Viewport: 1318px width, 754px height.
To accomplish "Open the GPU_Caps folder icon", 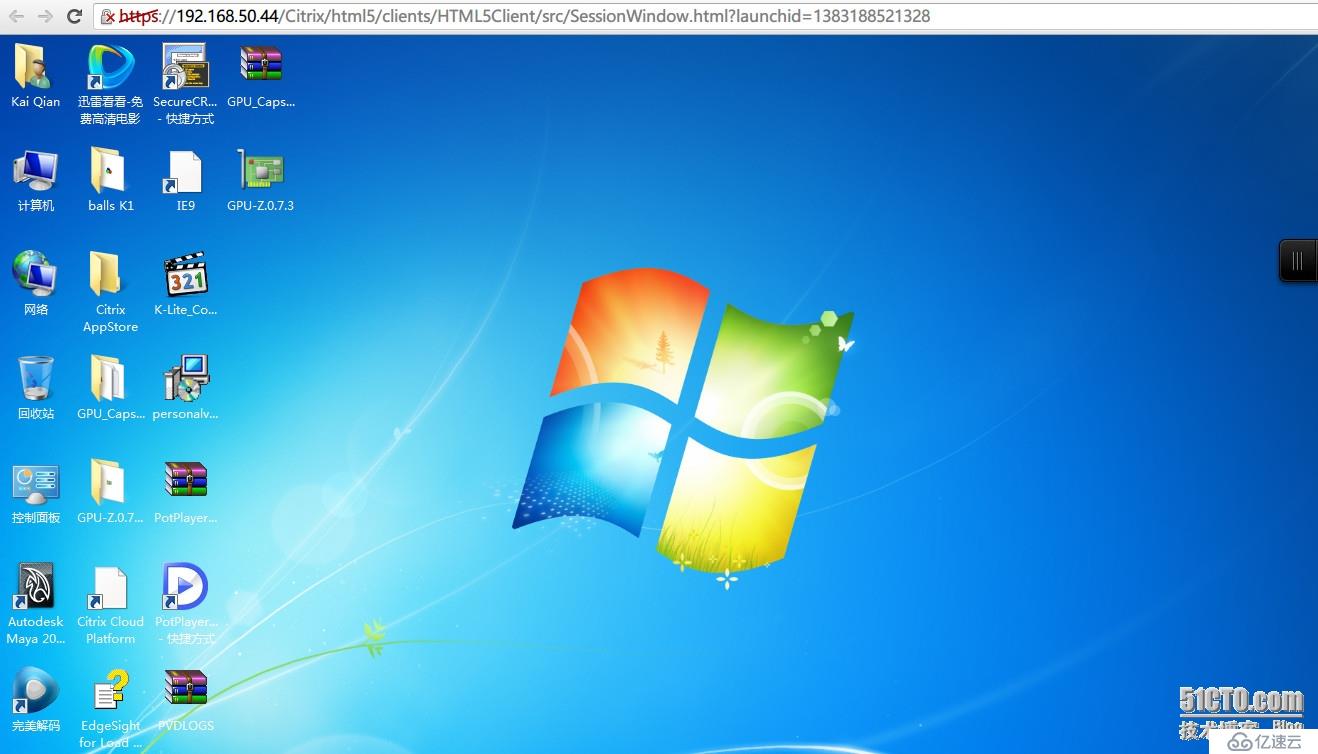I will point(108,379).
